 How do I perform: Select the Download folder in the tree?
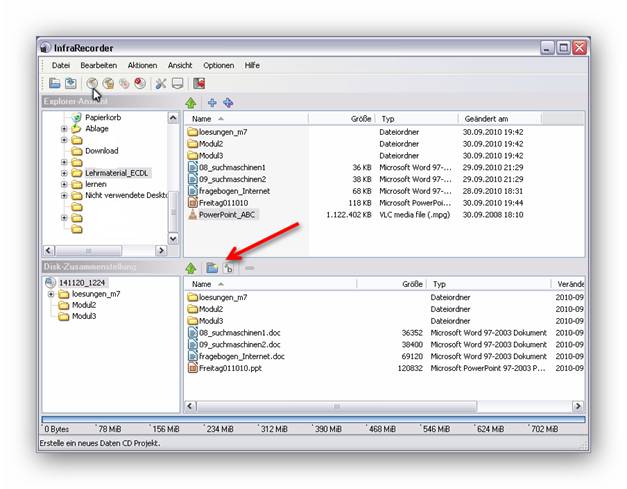click(x=102, y=151)
